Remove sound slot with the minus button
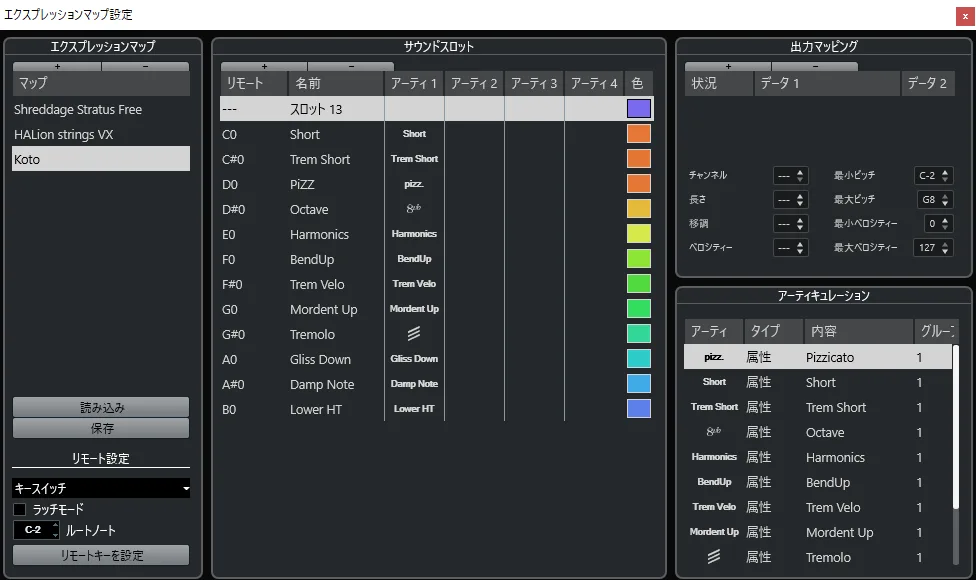This screenshot has width=976, height=580. pyautogui.click(x=350, y=66)
